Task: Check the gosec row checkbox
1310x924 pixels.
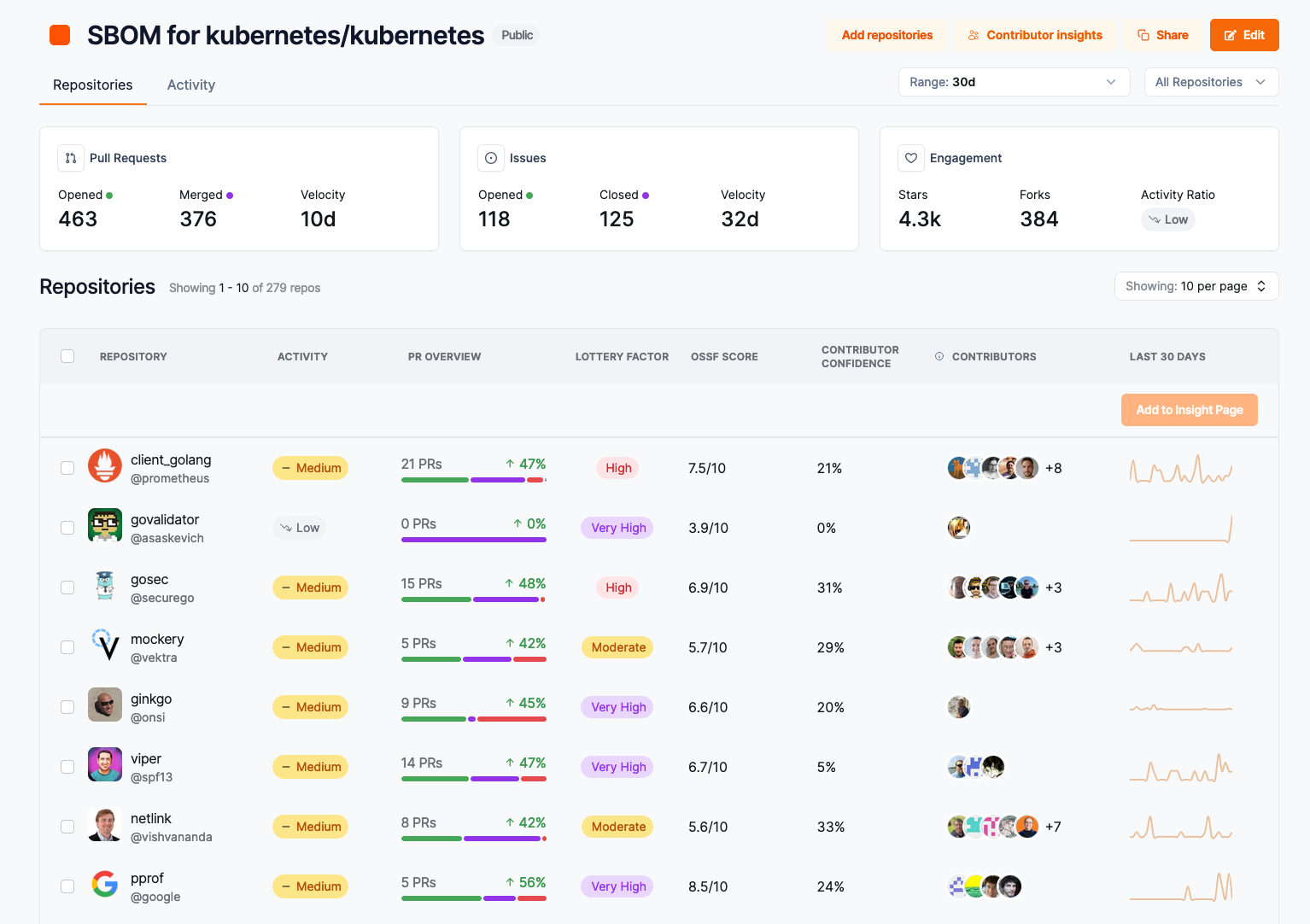Action: (x=67, y=588)
